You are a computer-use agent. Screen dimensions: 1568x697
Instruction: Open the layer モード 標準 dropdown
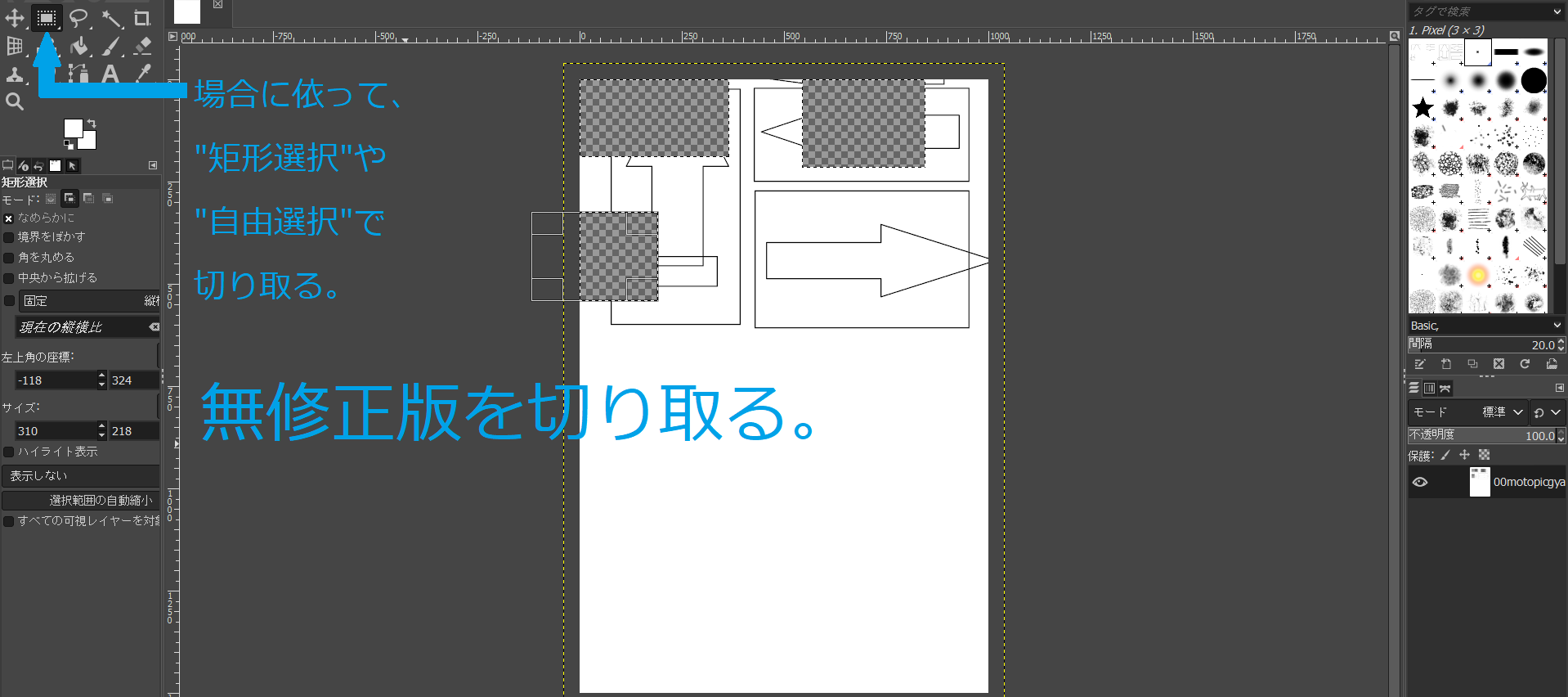[x=1503, y=412]
